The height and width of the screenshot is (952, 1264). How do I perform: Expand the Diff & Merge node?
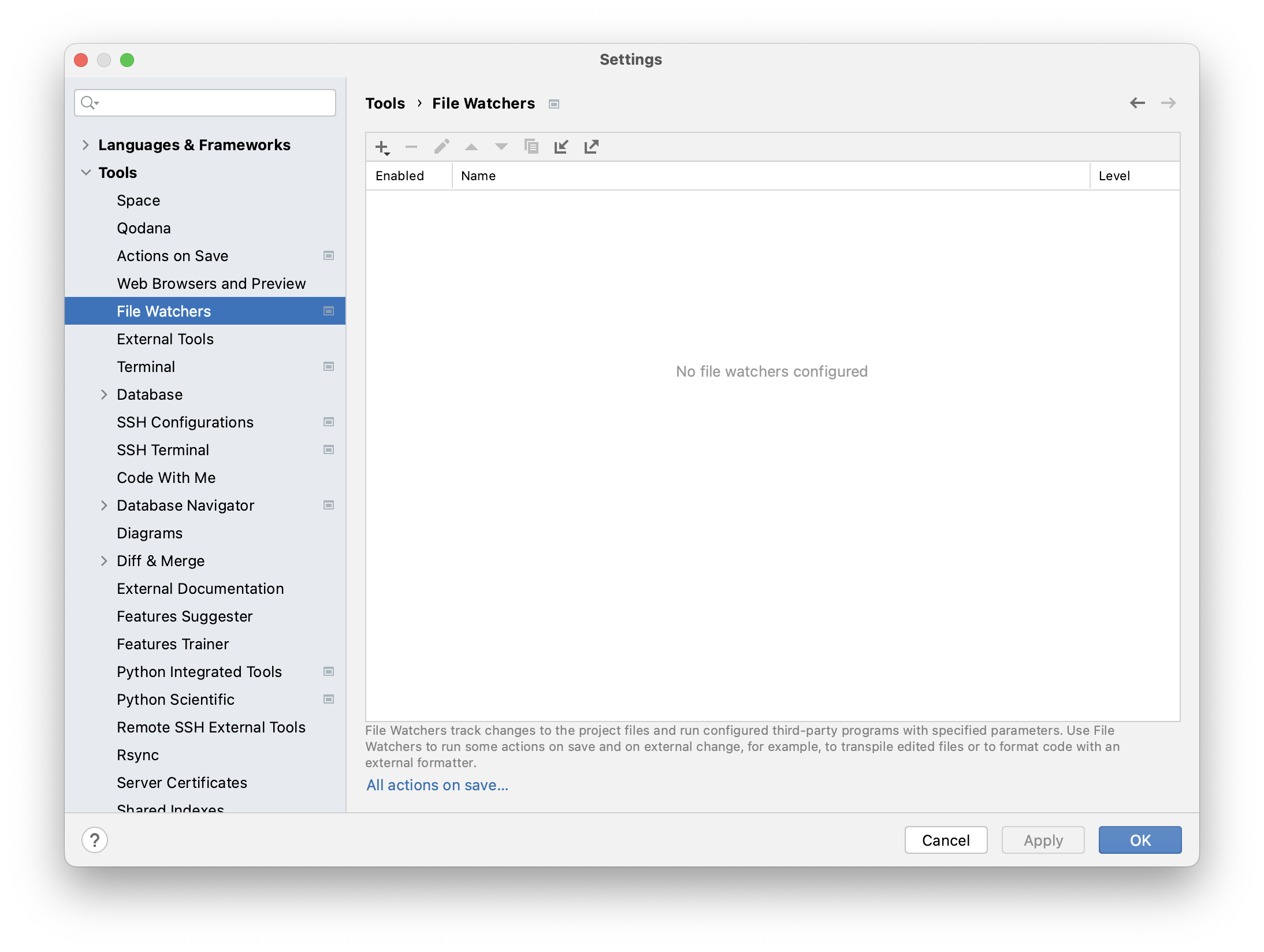coord(104,561)
